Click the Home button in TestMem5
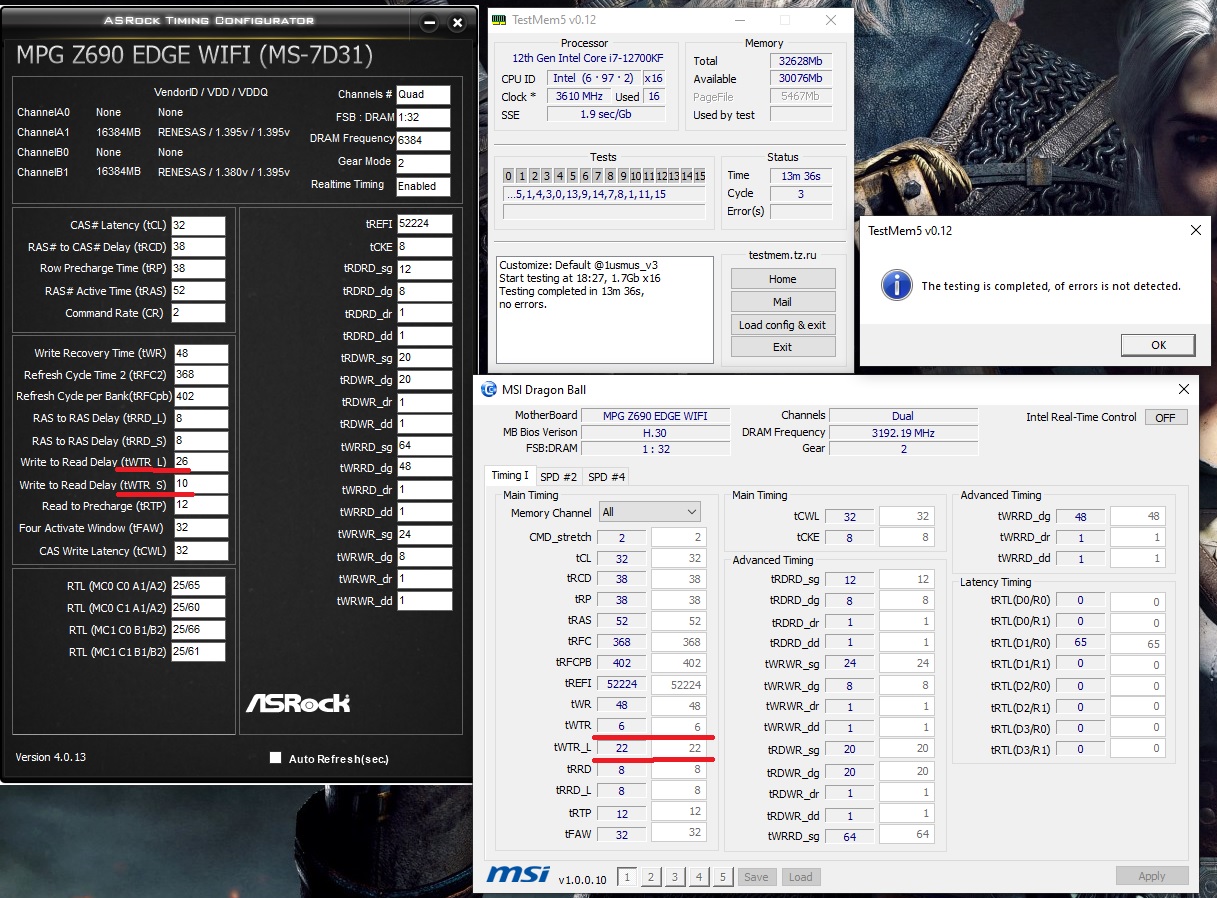 coord(782,279)
